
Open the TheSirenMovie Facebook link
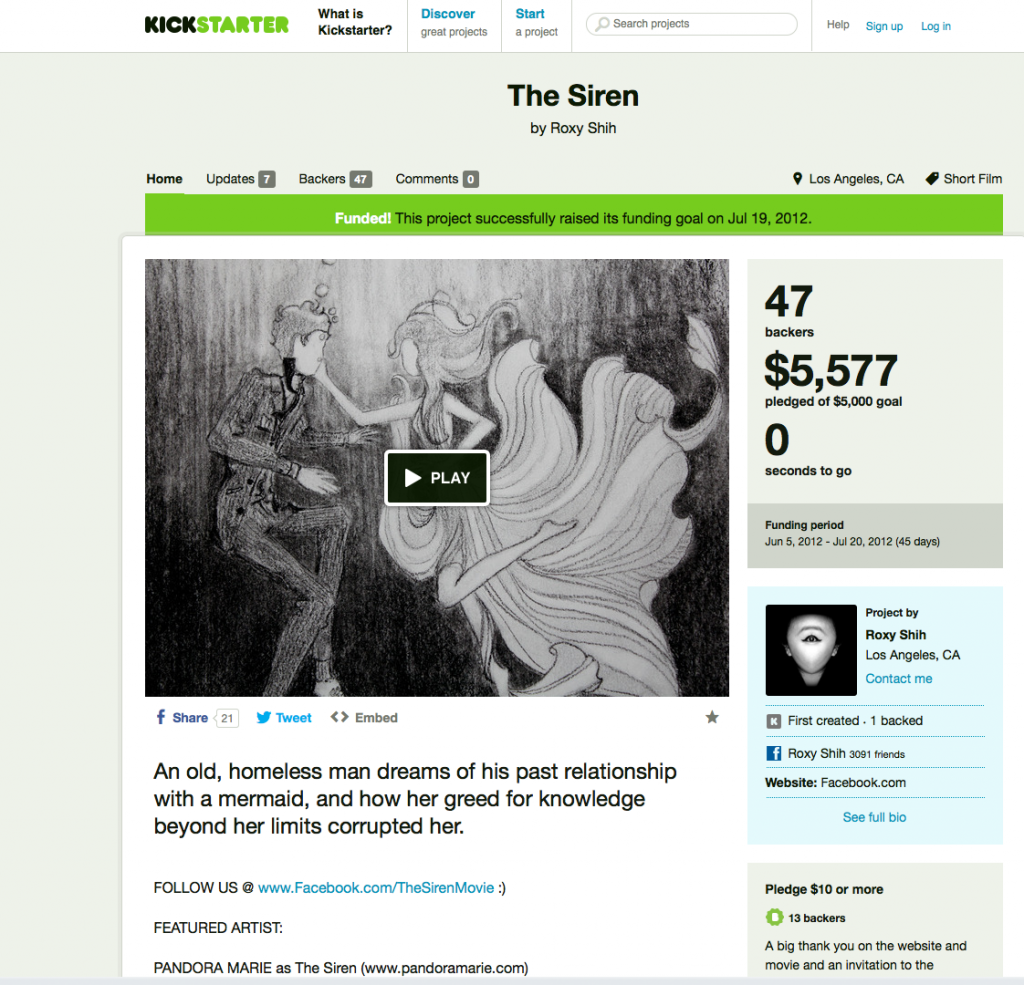[376, 888]
